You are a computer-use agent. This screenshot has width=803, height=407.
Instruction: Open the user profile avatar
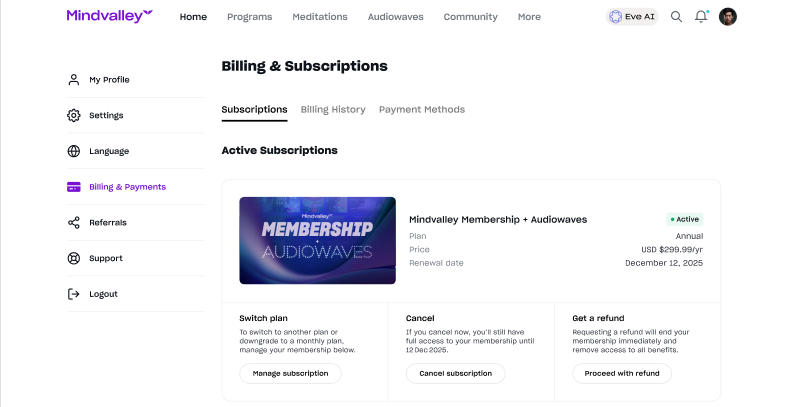tap(728, 17)
